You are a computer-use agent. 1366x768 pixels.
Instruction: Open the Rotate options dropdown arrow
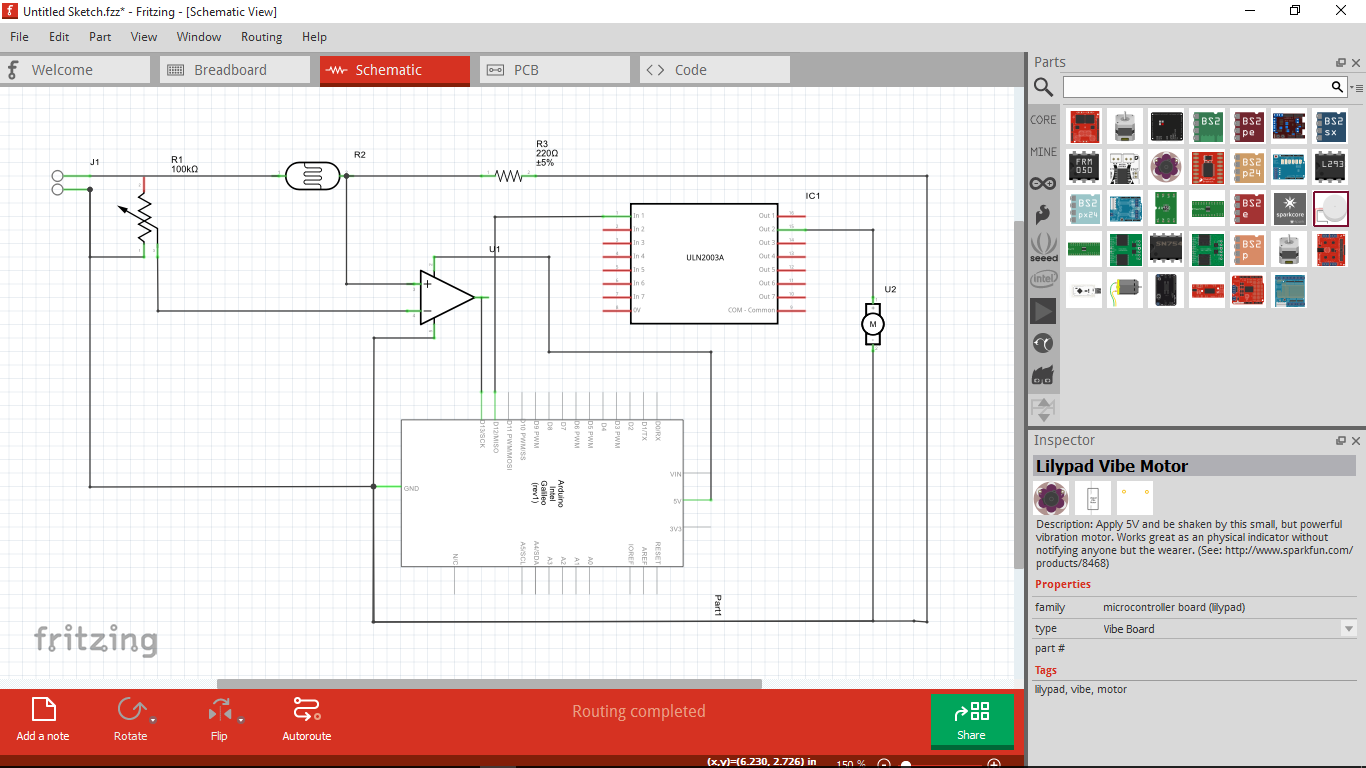[x=153, y=720]
